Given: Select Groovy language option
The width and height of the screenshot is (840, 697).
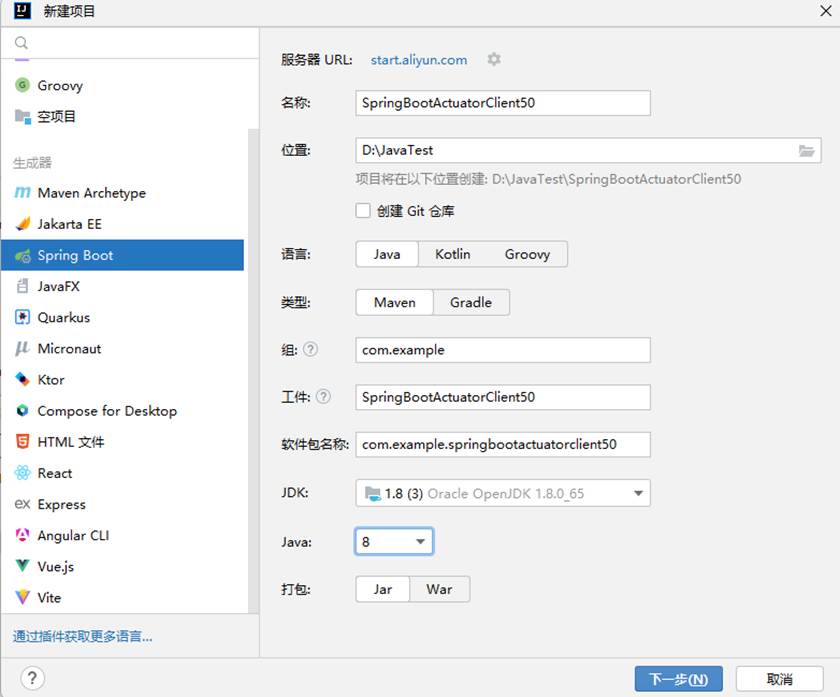Looking at the screenshot, I should [x=527, y=254].
